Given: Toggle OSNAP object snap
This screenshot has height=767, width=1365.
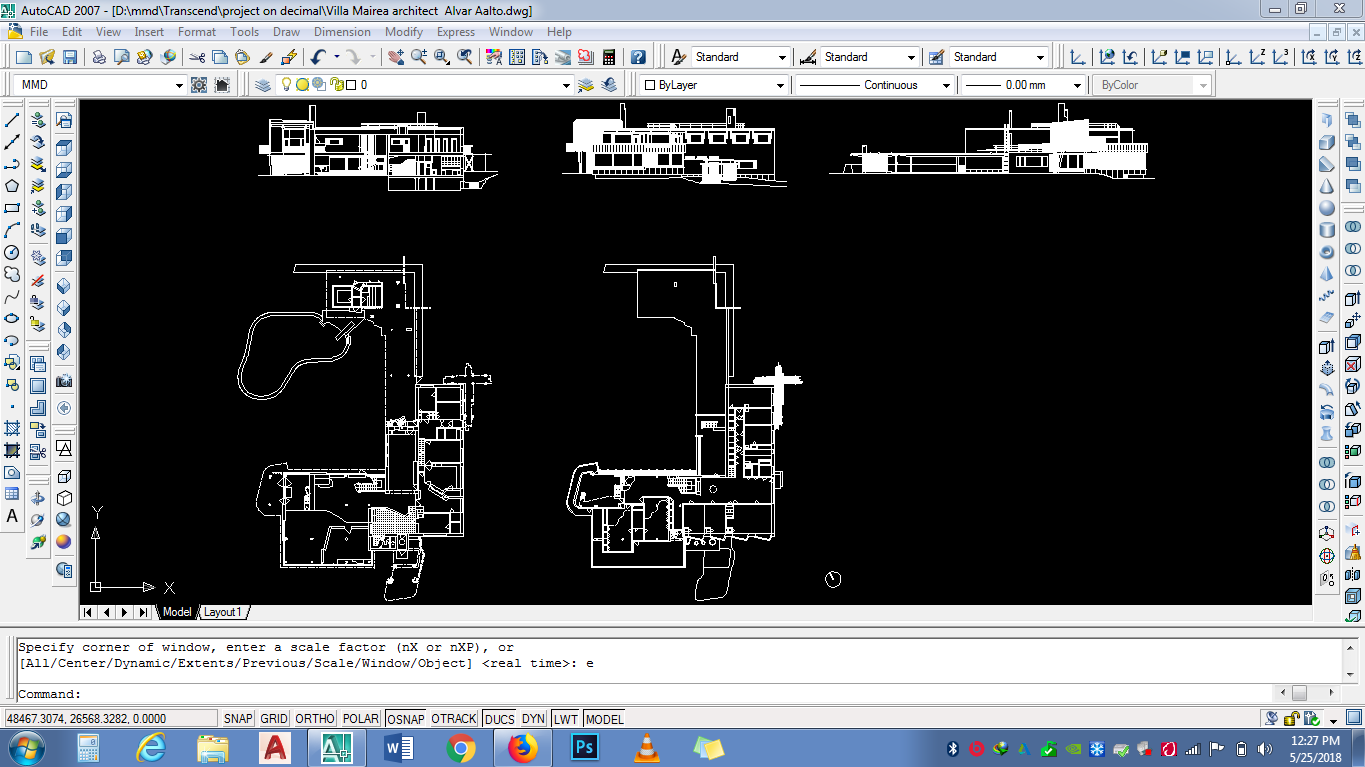Looking at the screenshot, I should point(406,719).
